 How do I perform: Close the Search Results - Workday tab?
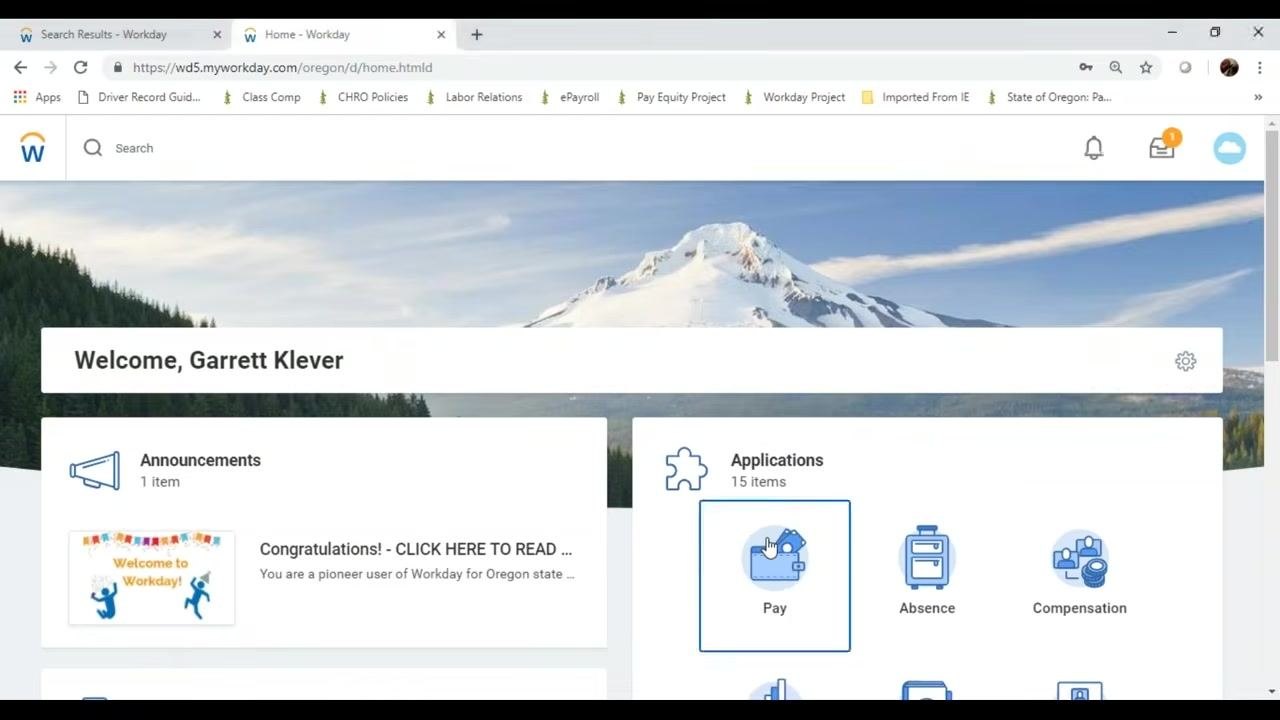point(217,34)
